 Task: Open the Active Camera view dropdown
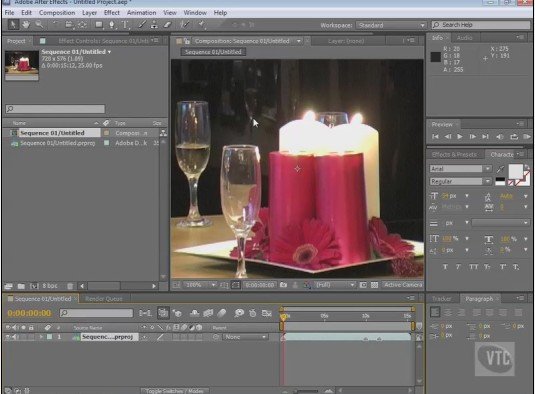pos(403,285)
